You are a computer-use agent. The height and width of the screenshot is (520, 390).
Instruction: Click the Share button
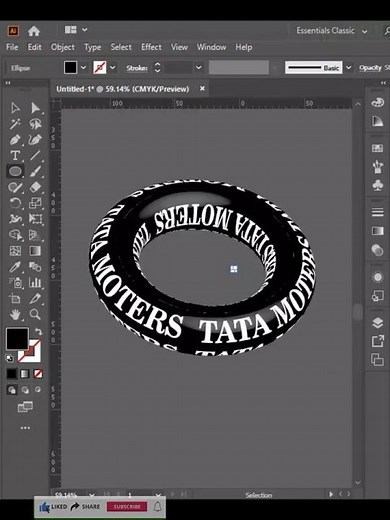(85, 507)
